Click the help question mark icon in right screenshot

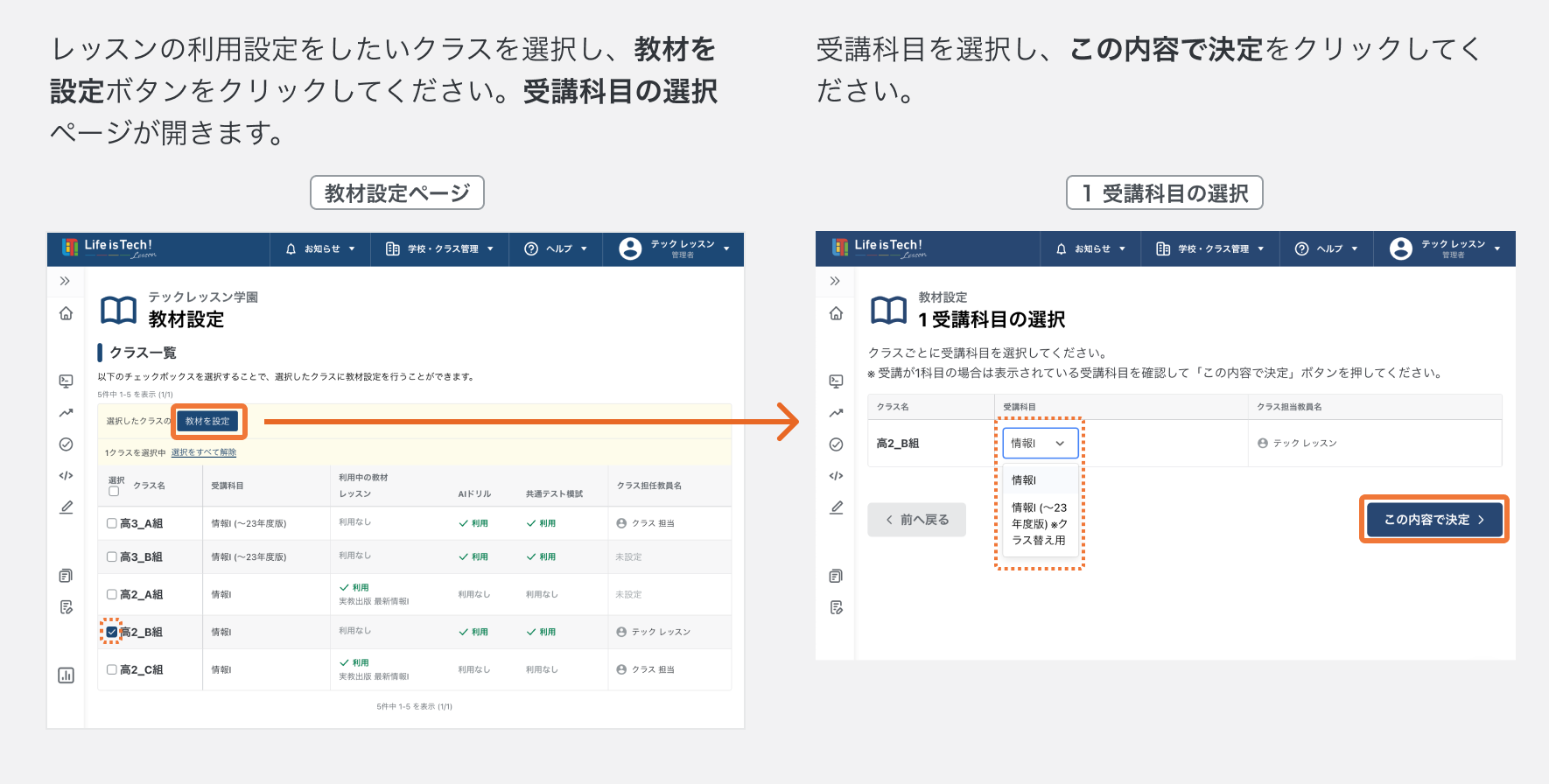pos(1301,249)
